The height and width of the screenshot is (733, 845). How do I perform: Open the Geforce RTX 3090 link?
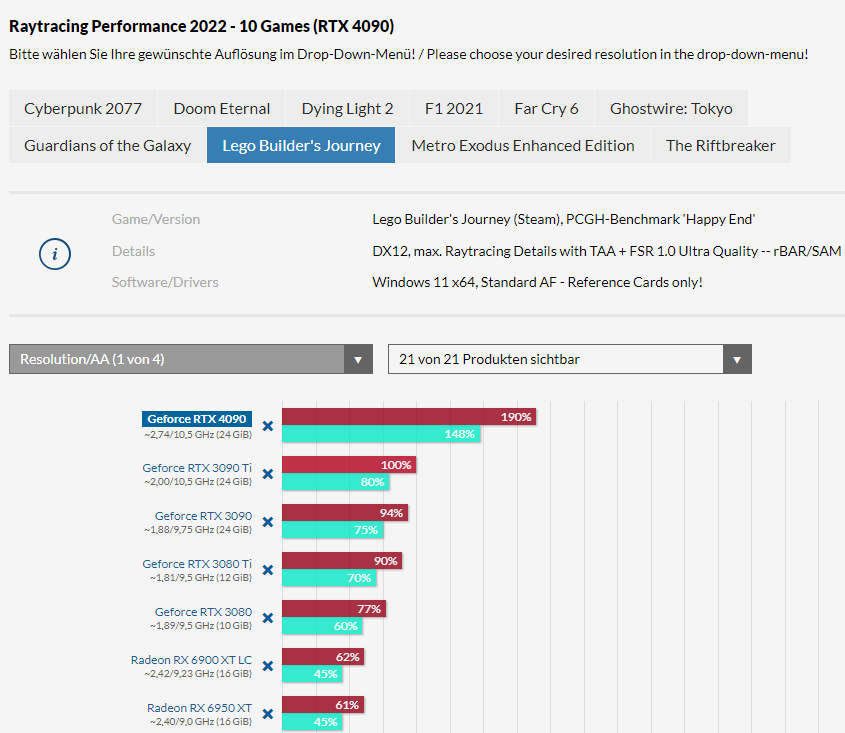pos(203,516)
